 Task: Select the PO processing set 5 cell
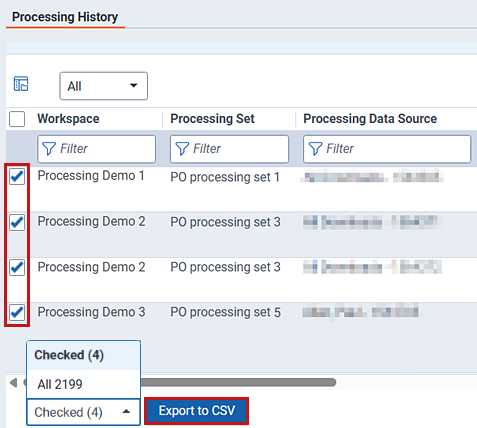pos(225,312)
